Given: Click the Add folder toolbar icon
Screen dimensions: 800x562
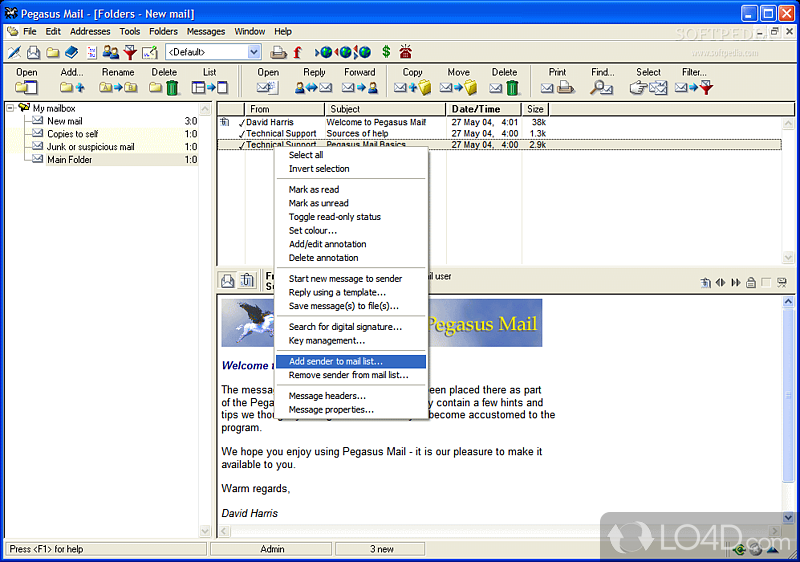Looking at the screenshot, I should click(72, 88).
